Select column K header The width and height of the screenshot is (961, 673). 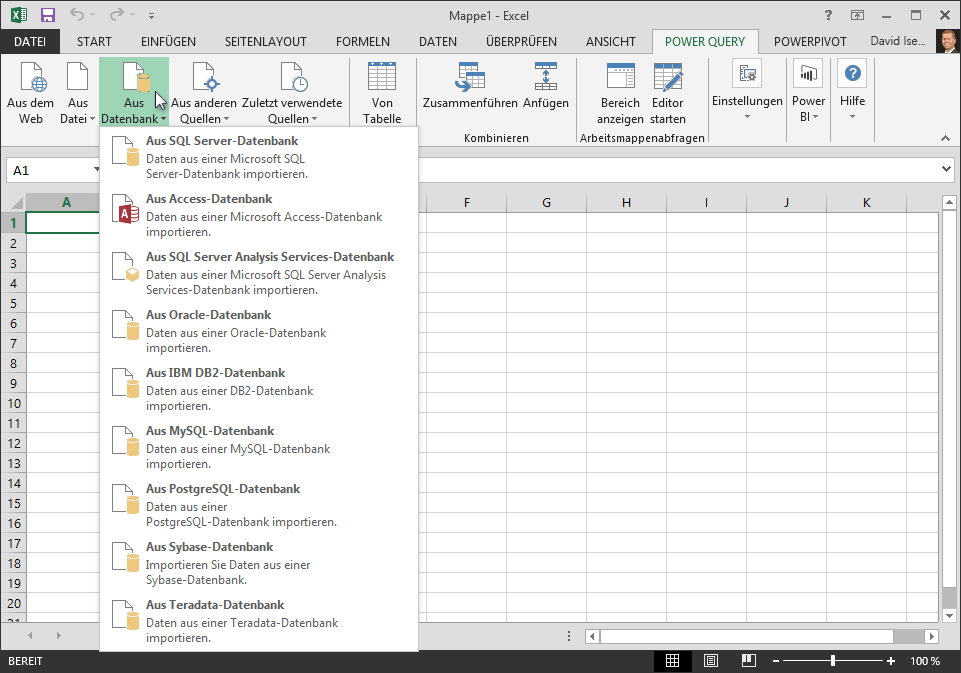pos(867,202)
